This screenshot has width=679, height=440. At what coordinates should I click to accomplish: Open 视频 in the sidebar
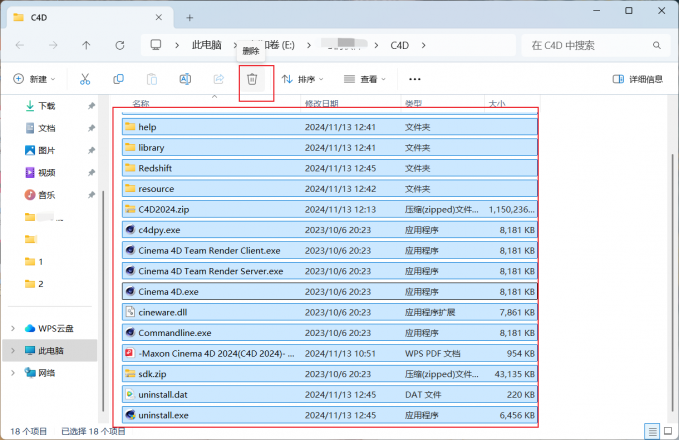(x=47, y=173)
